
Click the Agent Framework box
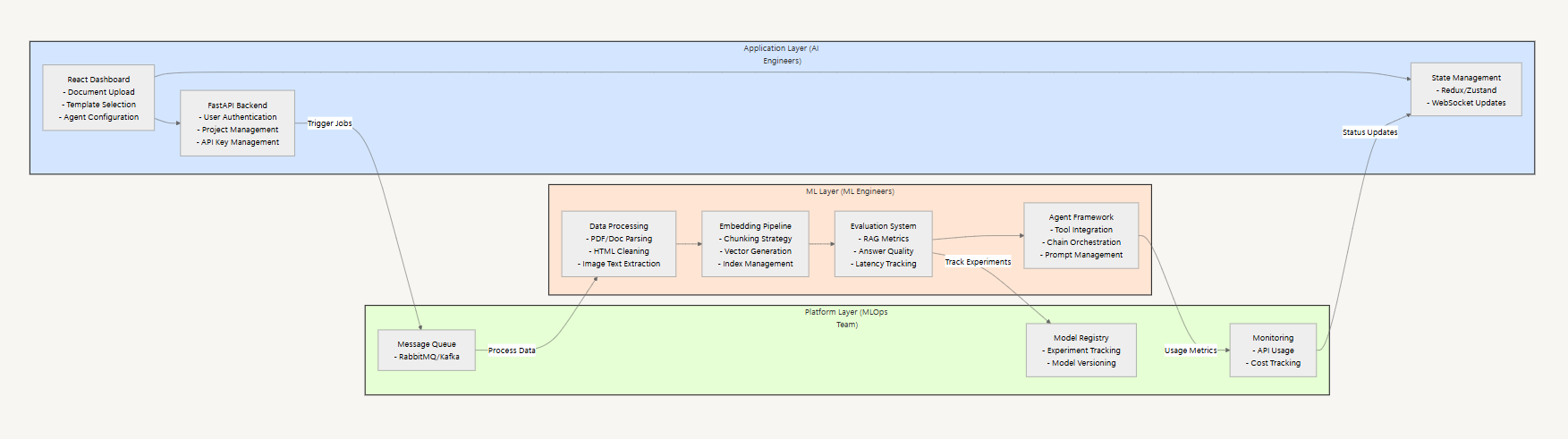point(1081,236)
